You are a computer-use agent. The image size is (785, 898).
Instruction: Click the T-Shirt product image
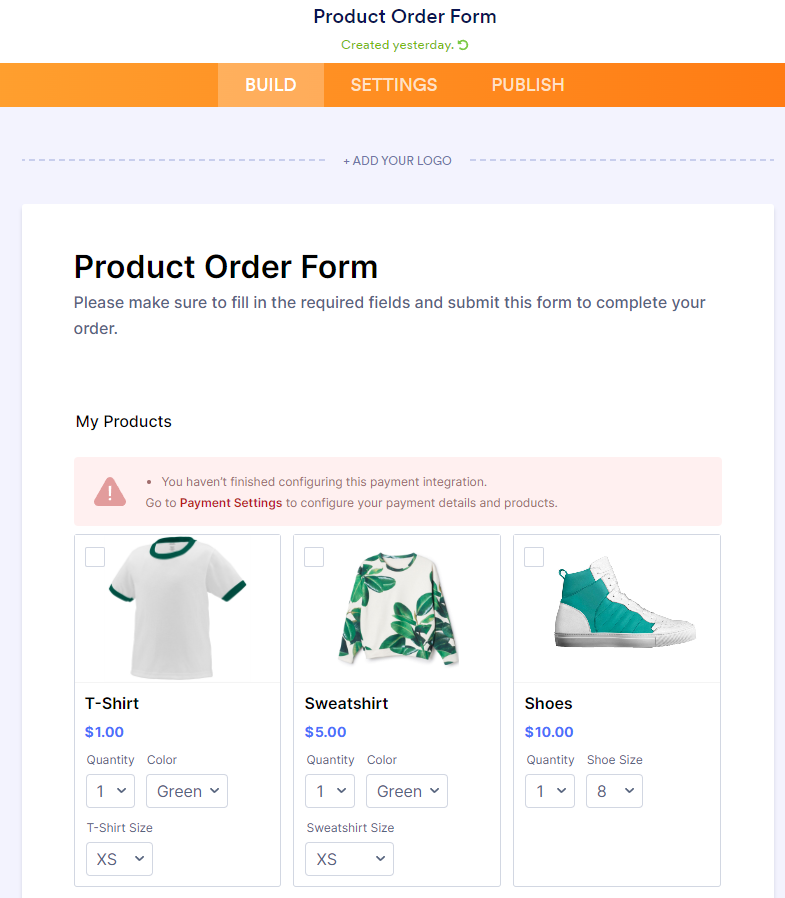coord(177,608)
